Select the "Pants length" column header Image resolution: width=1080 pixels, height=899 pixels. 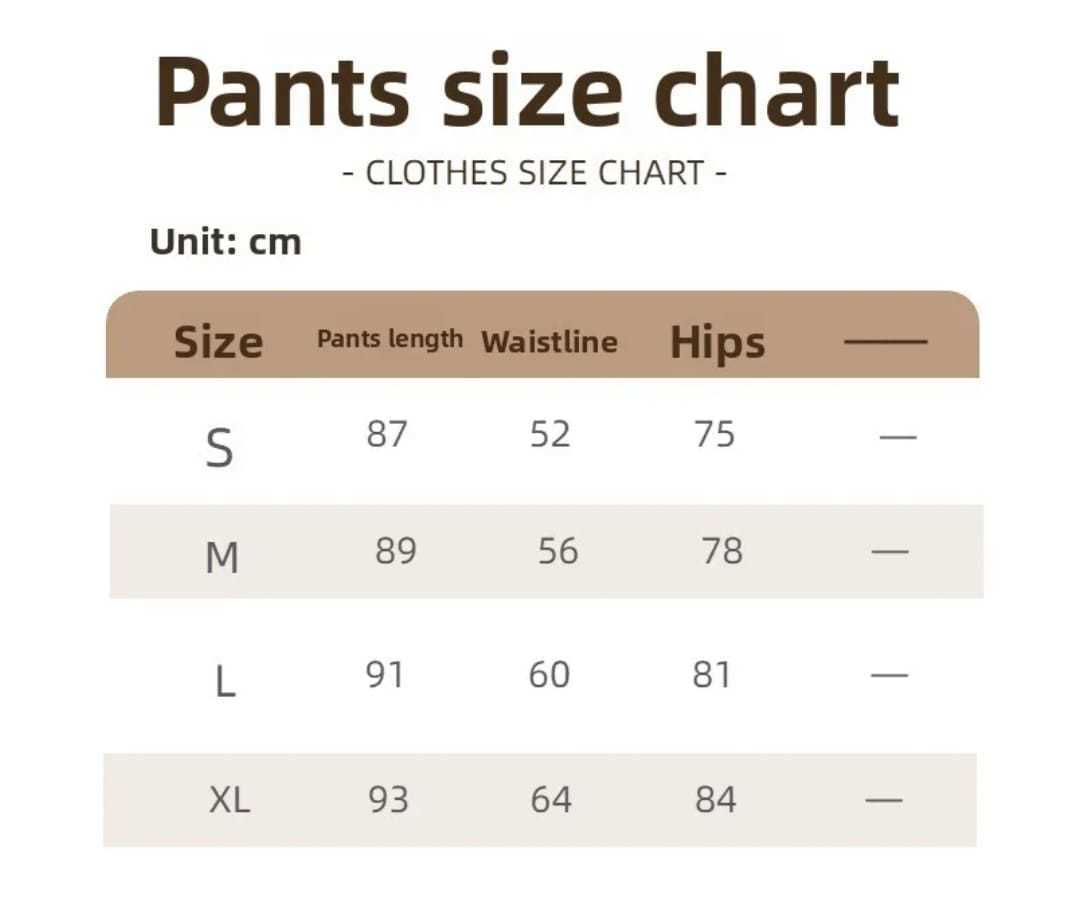point(389,339)
